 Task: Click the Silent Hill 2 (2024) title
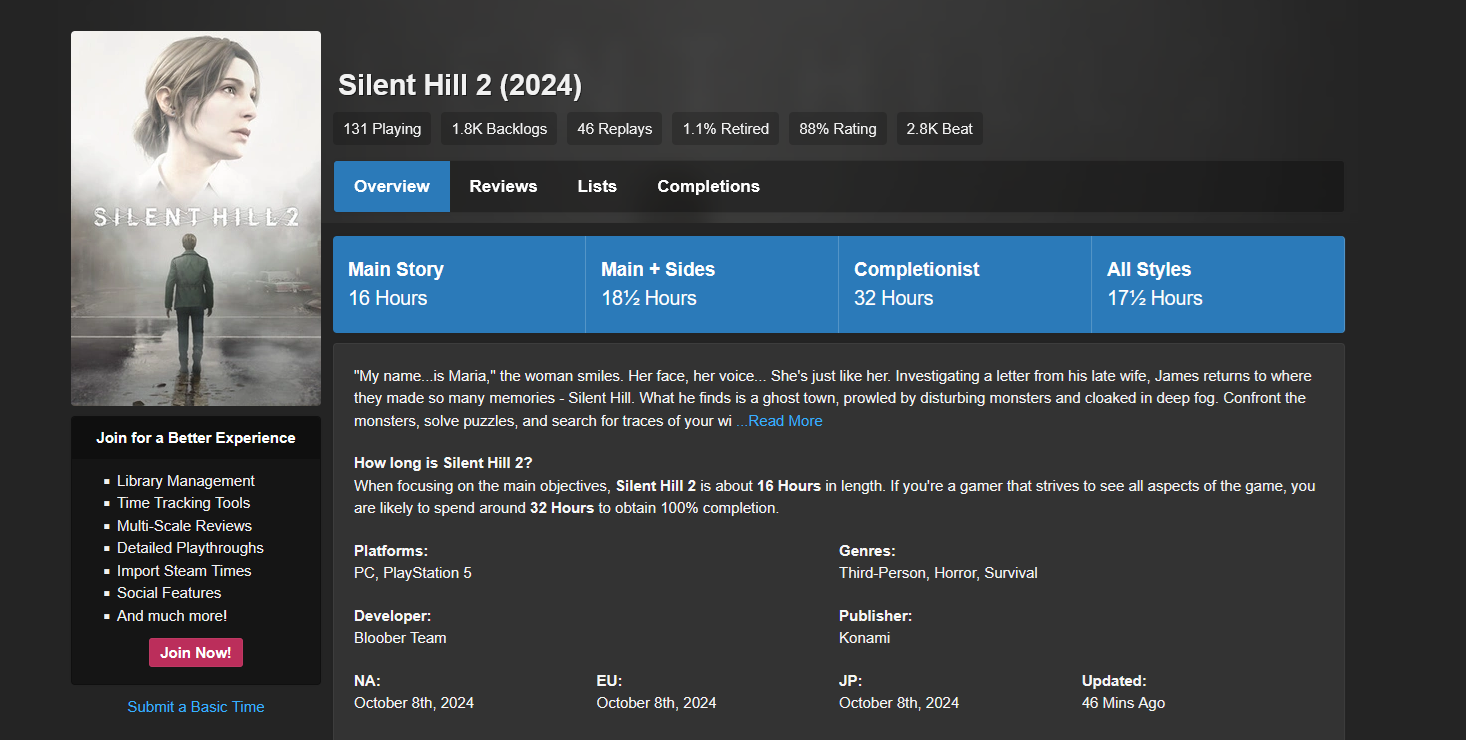(460, 85)
